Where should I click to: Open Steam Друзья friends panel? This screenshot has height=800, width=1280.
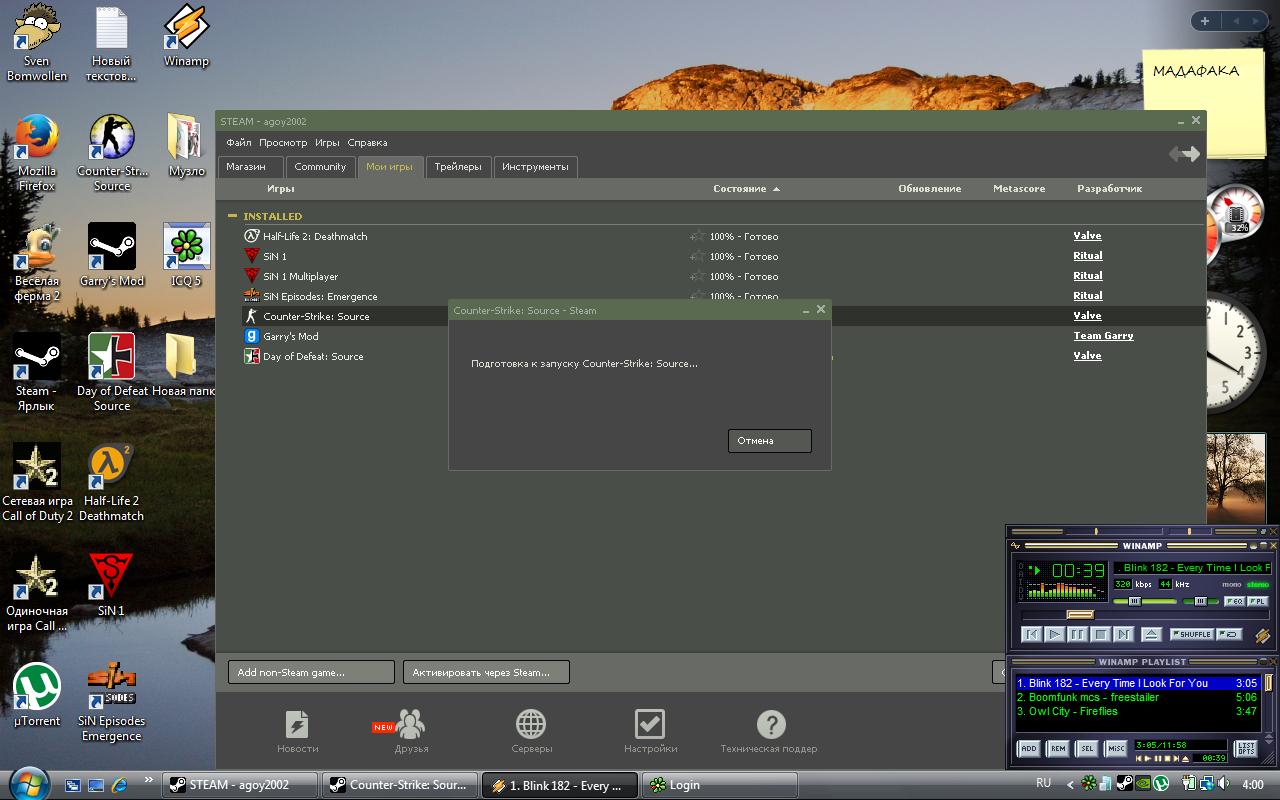(411, 731)
